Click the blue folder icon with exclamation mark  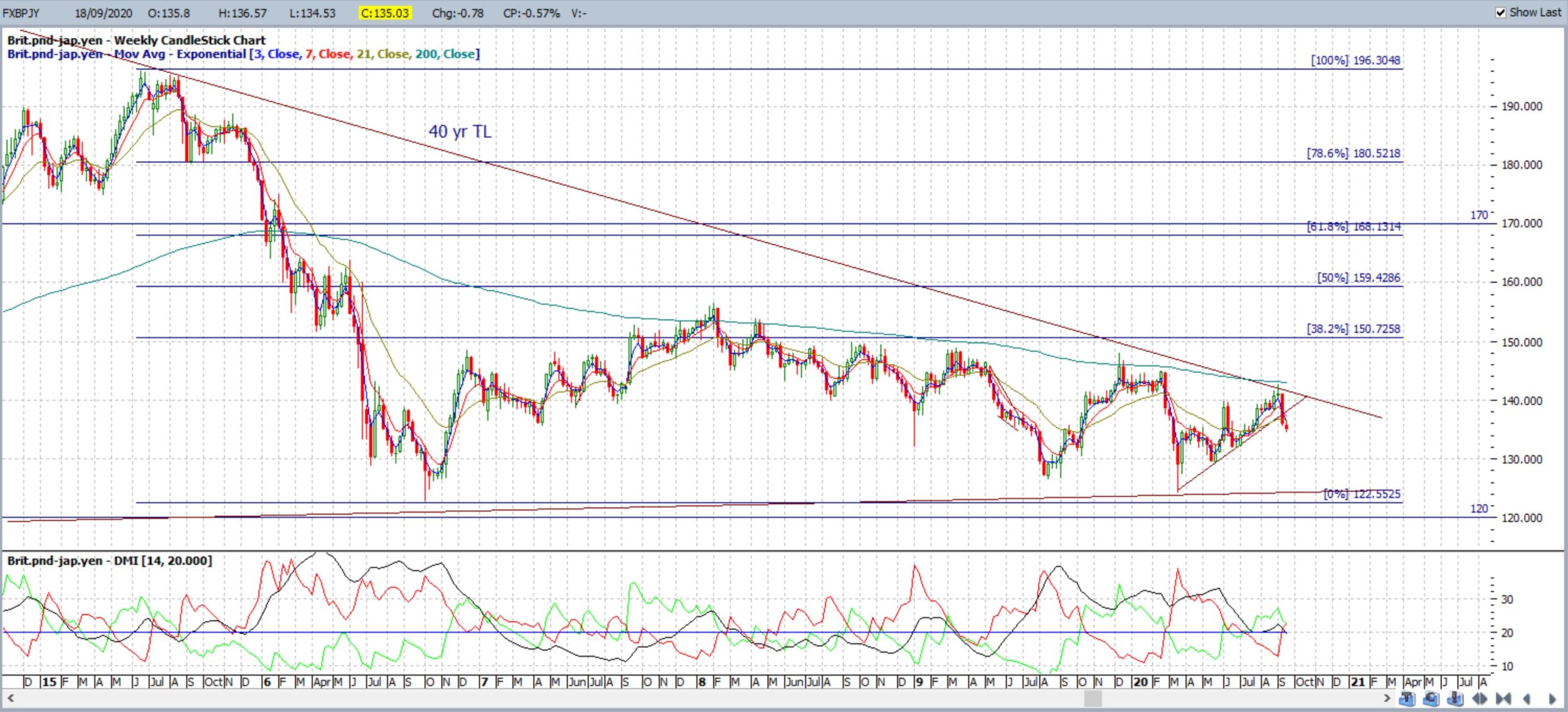click(1455, 698)
